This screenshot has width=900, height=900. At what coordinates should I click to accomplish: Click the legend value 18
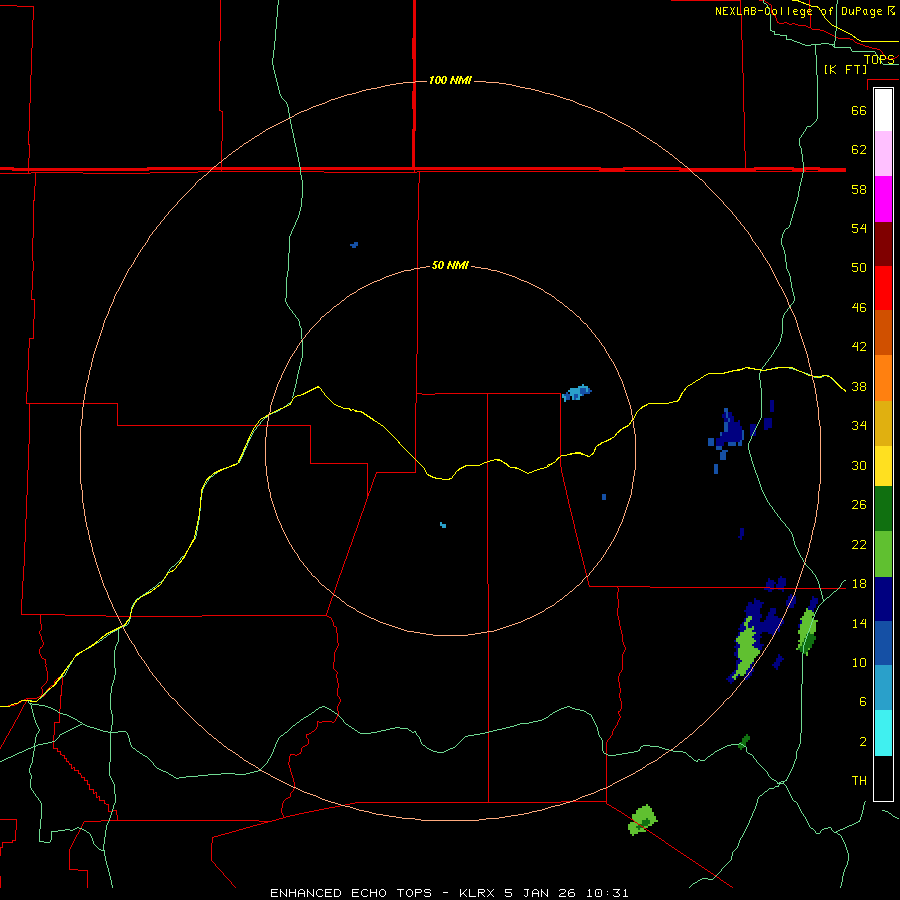(x=859, y=584)
